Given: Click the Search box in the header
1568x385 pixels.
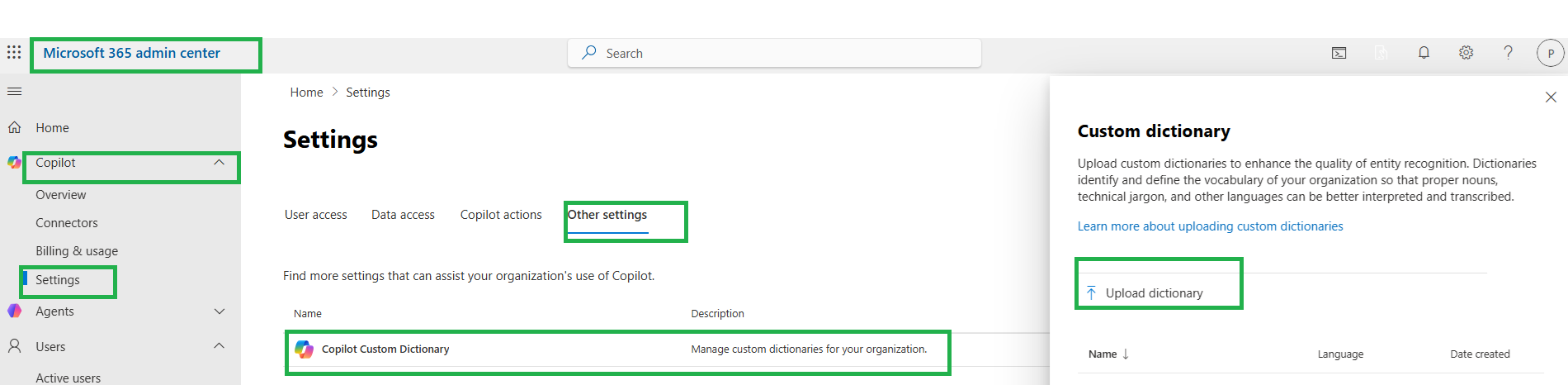Looking at the screenshot, I should coord(774,53).
